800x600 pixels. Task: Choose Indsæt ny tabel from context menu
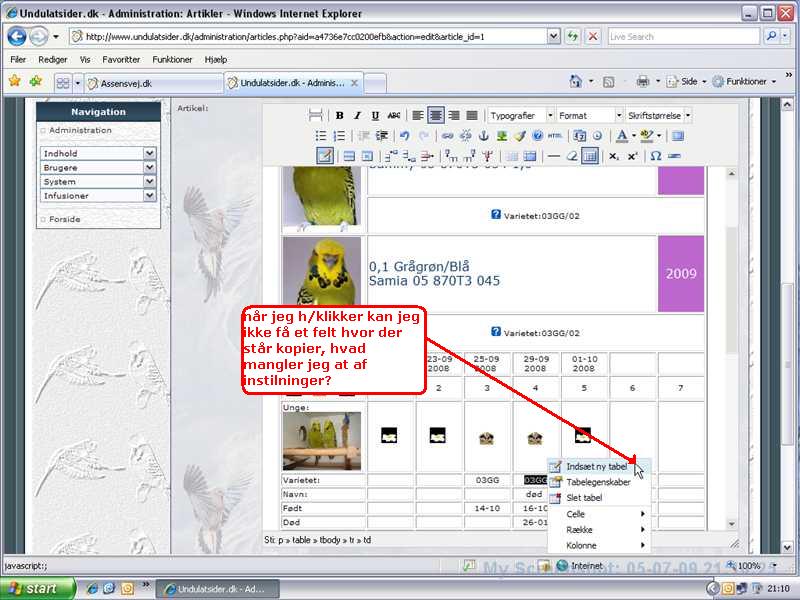(x=597, y=466)
